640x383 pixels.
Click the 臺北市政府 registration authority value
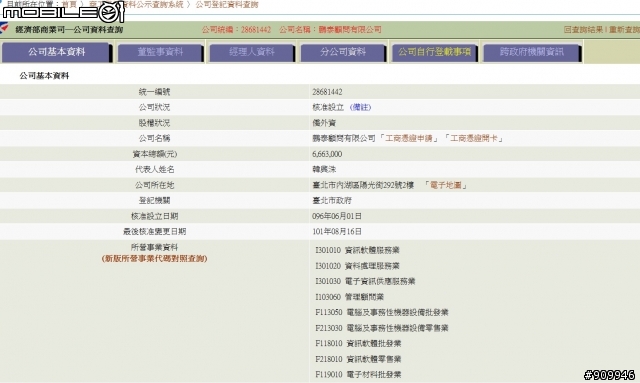click(x=332, y=200)
